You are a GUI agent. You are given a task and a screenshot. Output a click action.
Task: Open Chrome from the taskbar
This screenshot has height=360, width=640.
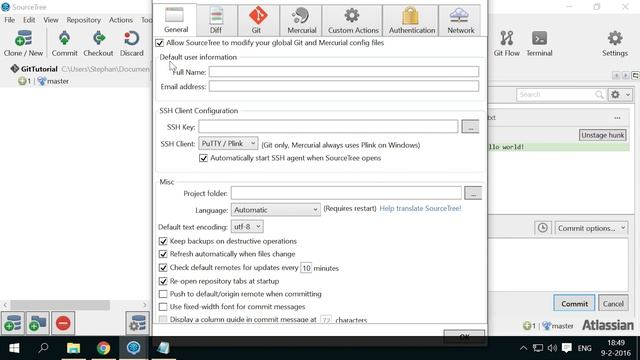pos(103,348)
